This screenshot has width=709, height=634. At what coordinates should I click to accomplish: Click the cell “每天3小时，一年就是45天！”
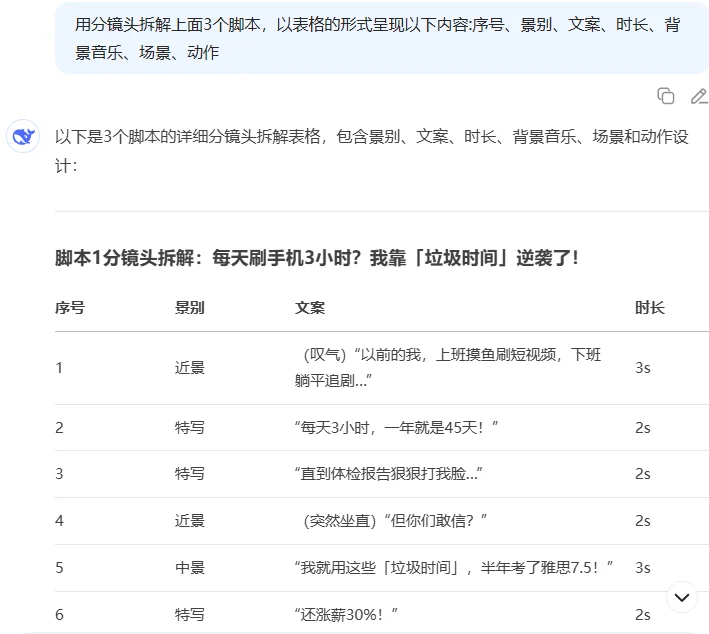(x=396, y=427)
